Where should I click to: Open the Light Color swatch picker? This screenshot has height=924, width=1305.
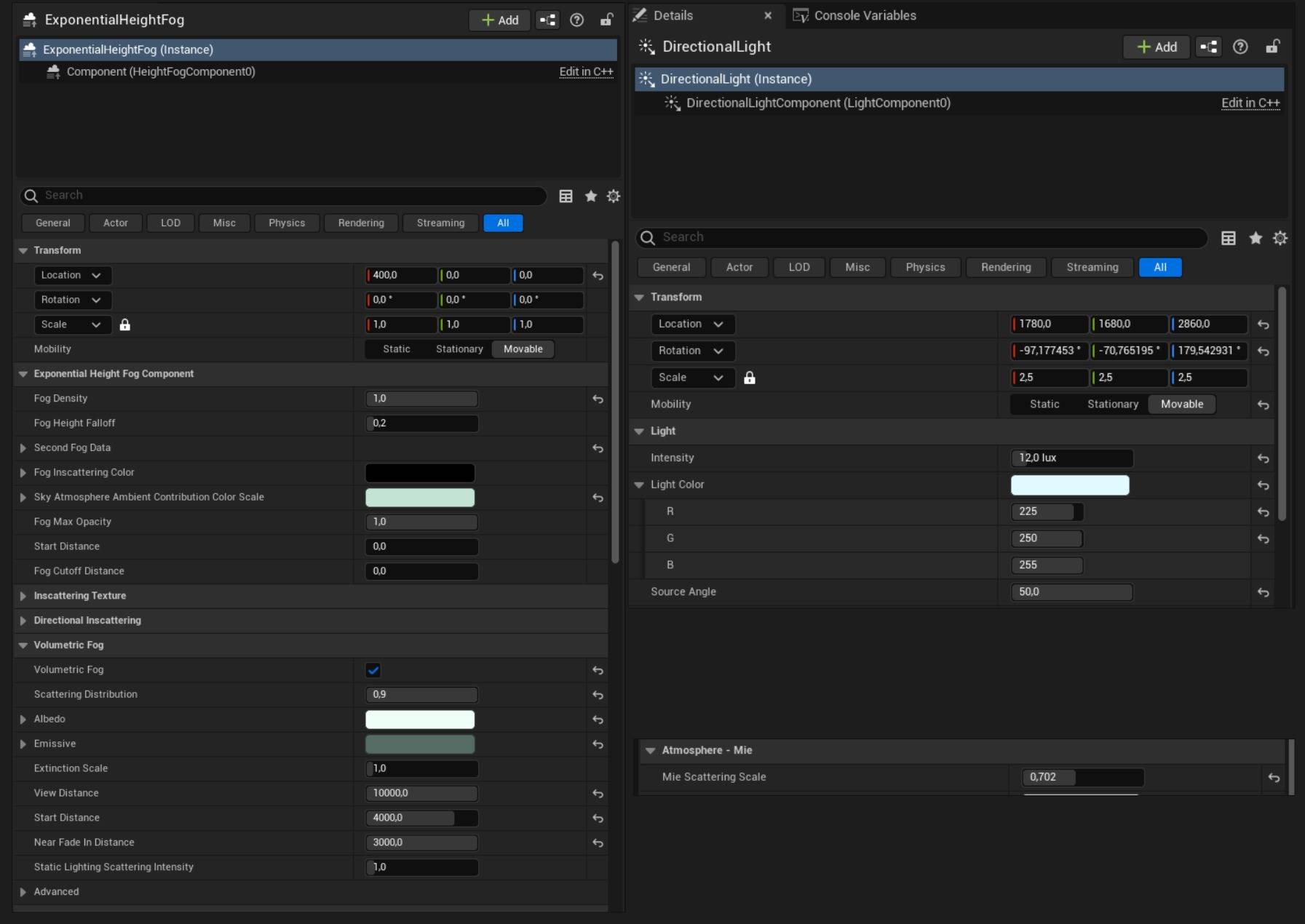1069,485
